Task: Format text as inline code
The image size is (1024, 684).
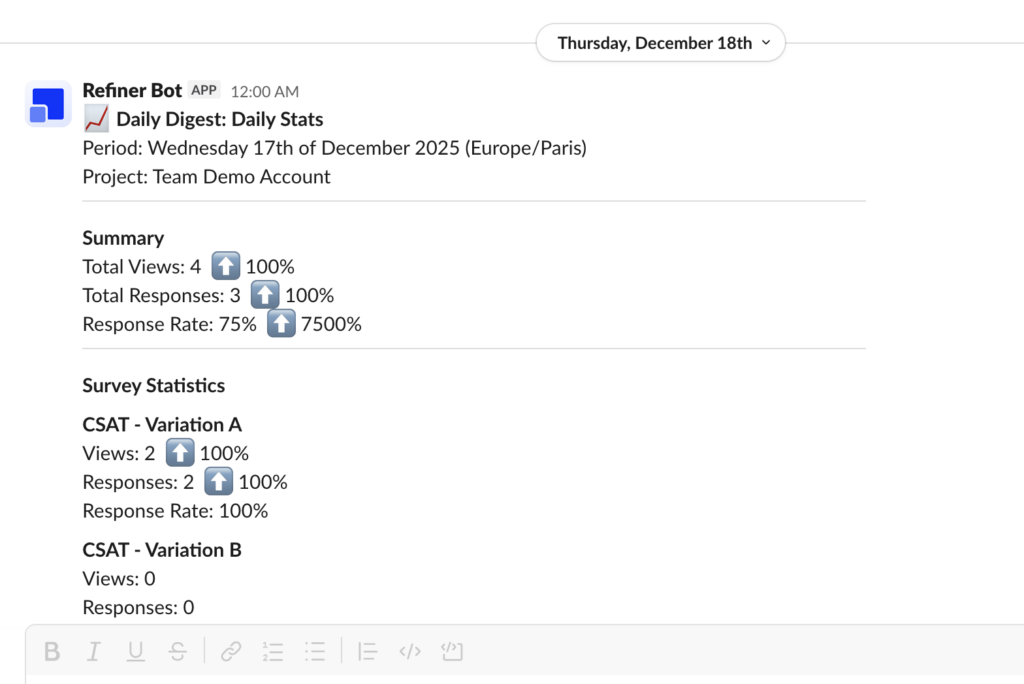Action: (410, 652)
